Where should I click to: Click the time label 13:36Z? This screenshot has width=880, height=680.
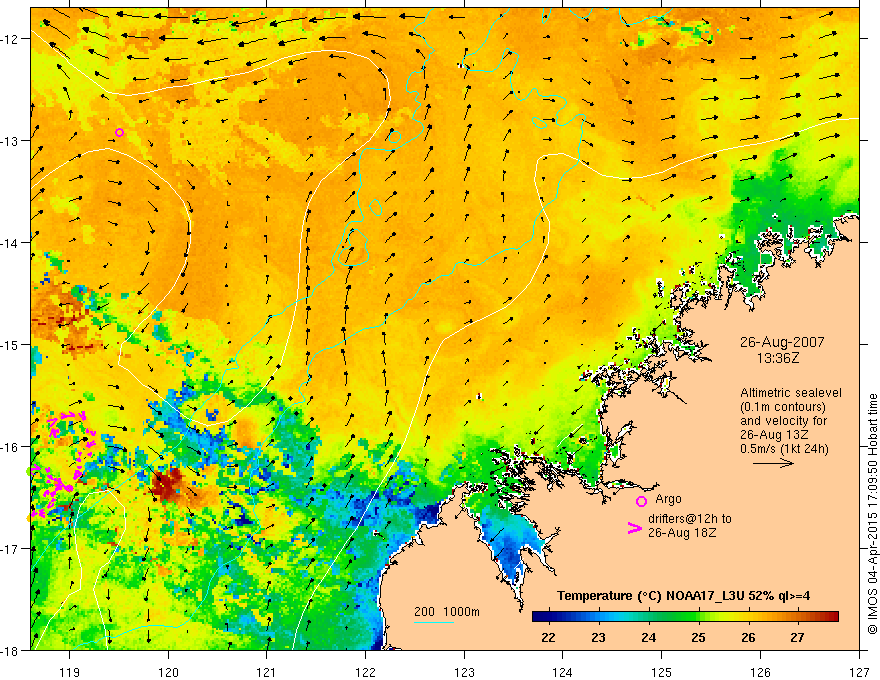tap(777, 357)
